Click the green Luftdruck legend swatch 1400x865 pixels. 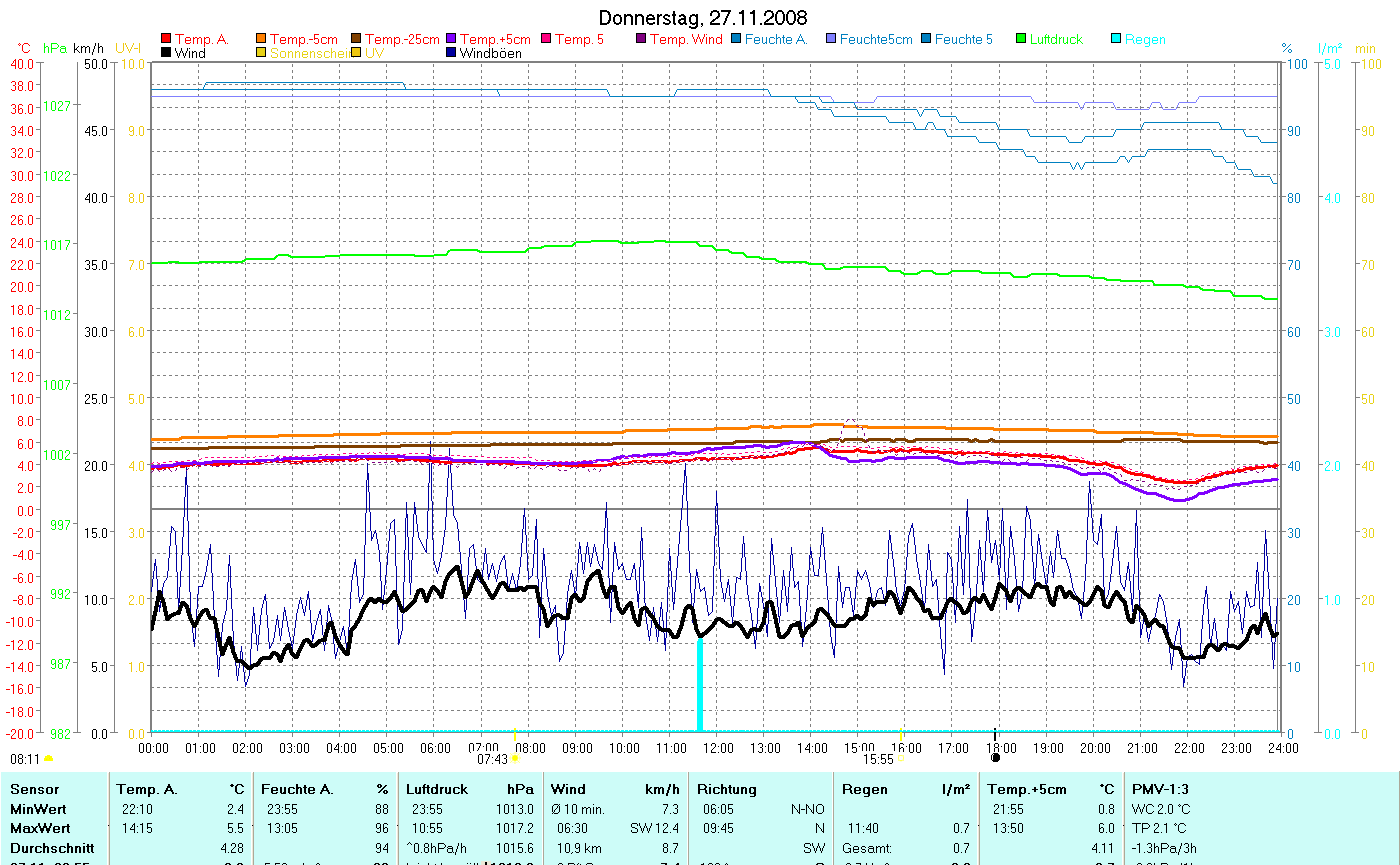pos(1022,40)
